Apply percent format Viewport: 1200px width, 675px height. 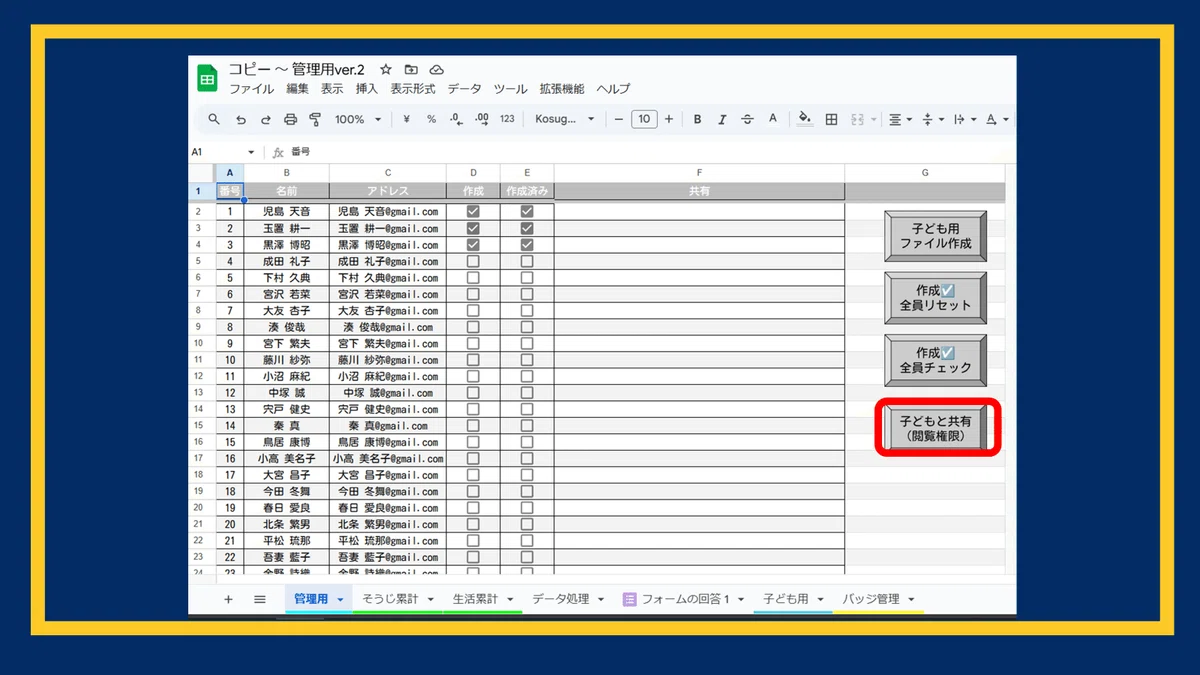click(x=431, y=119)
